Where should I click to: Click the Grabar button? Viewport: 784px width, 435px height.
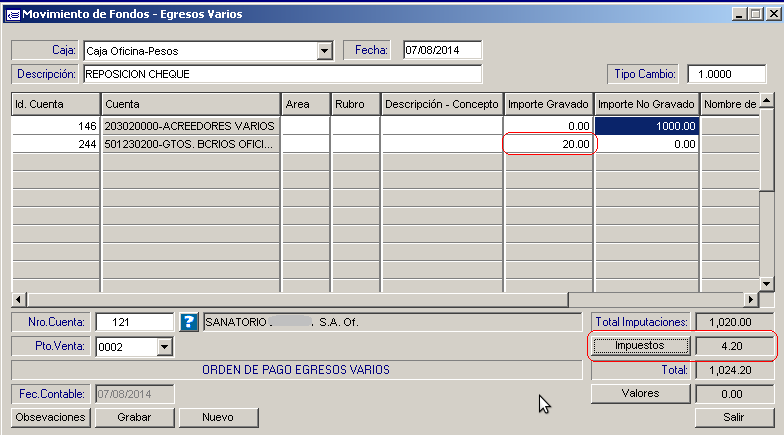tap(134, 418)
